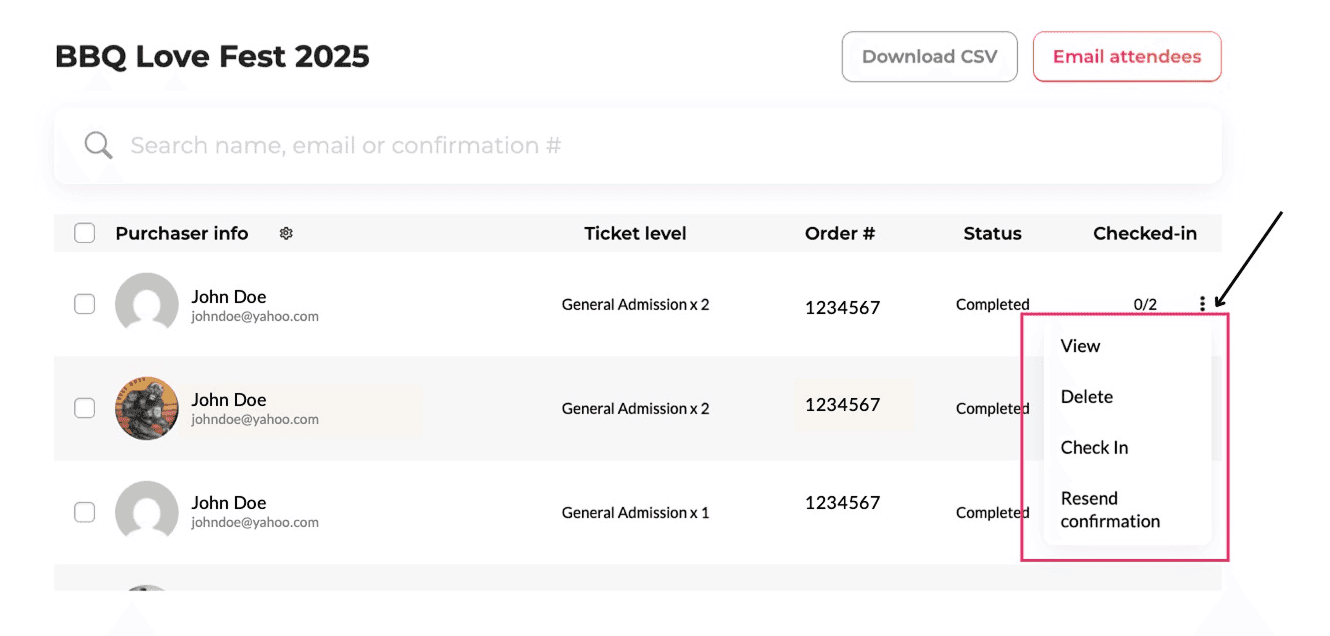Click the Order # column header
The image size is (1330, 636).
click(x=839, y=234)
